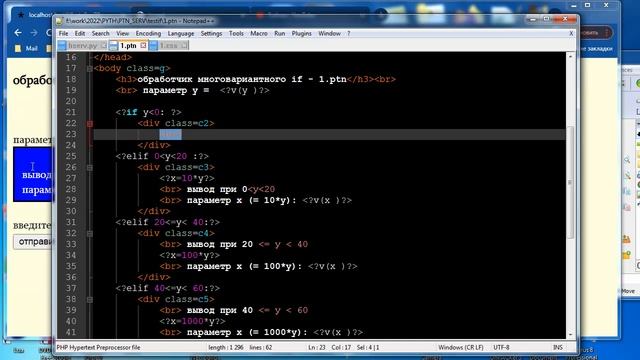
Task: Minimize the Notepad++ window
Action: tap(532, 19)
